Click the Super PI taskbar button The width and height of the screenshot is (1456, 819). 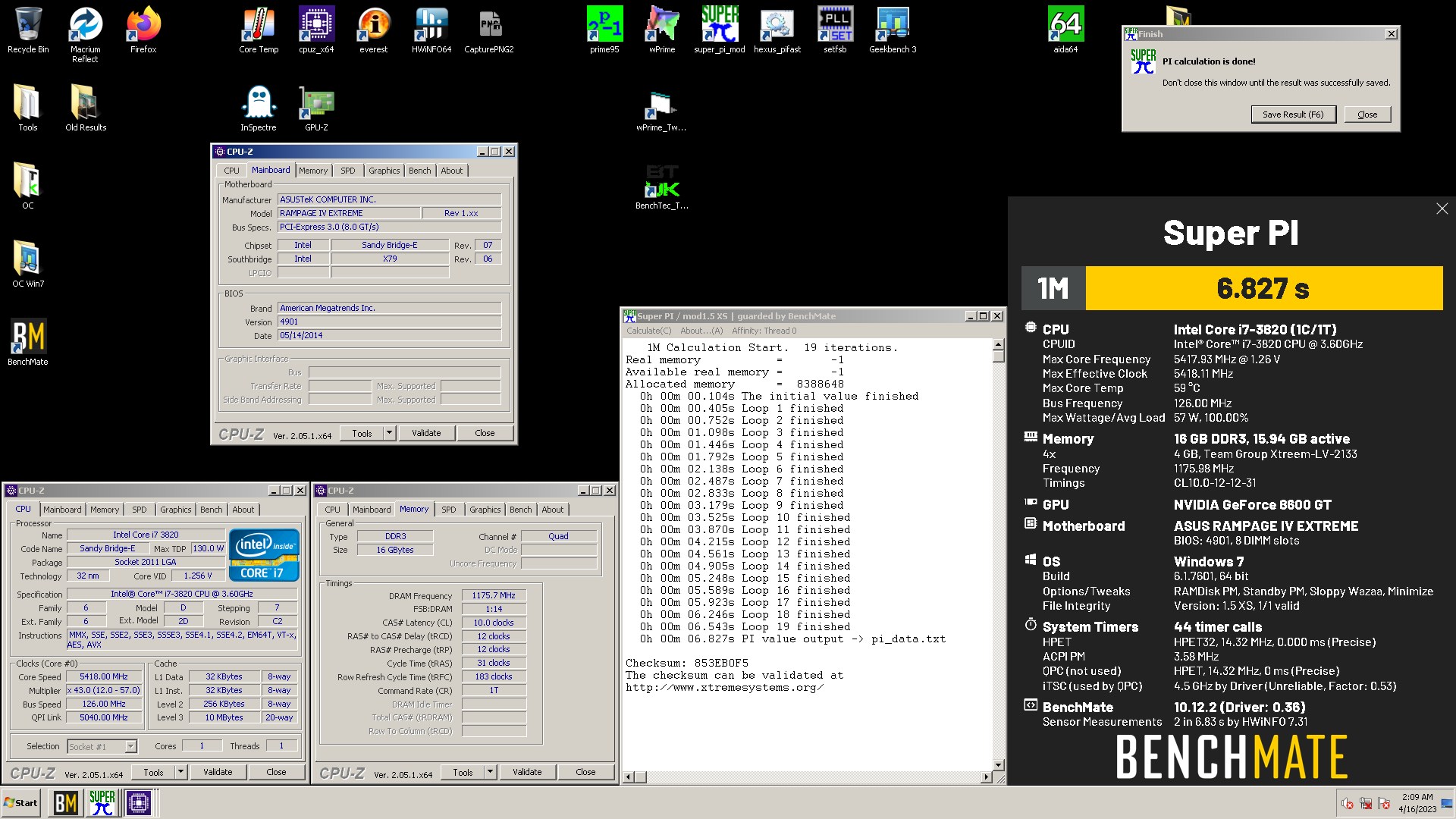[102, 802]
